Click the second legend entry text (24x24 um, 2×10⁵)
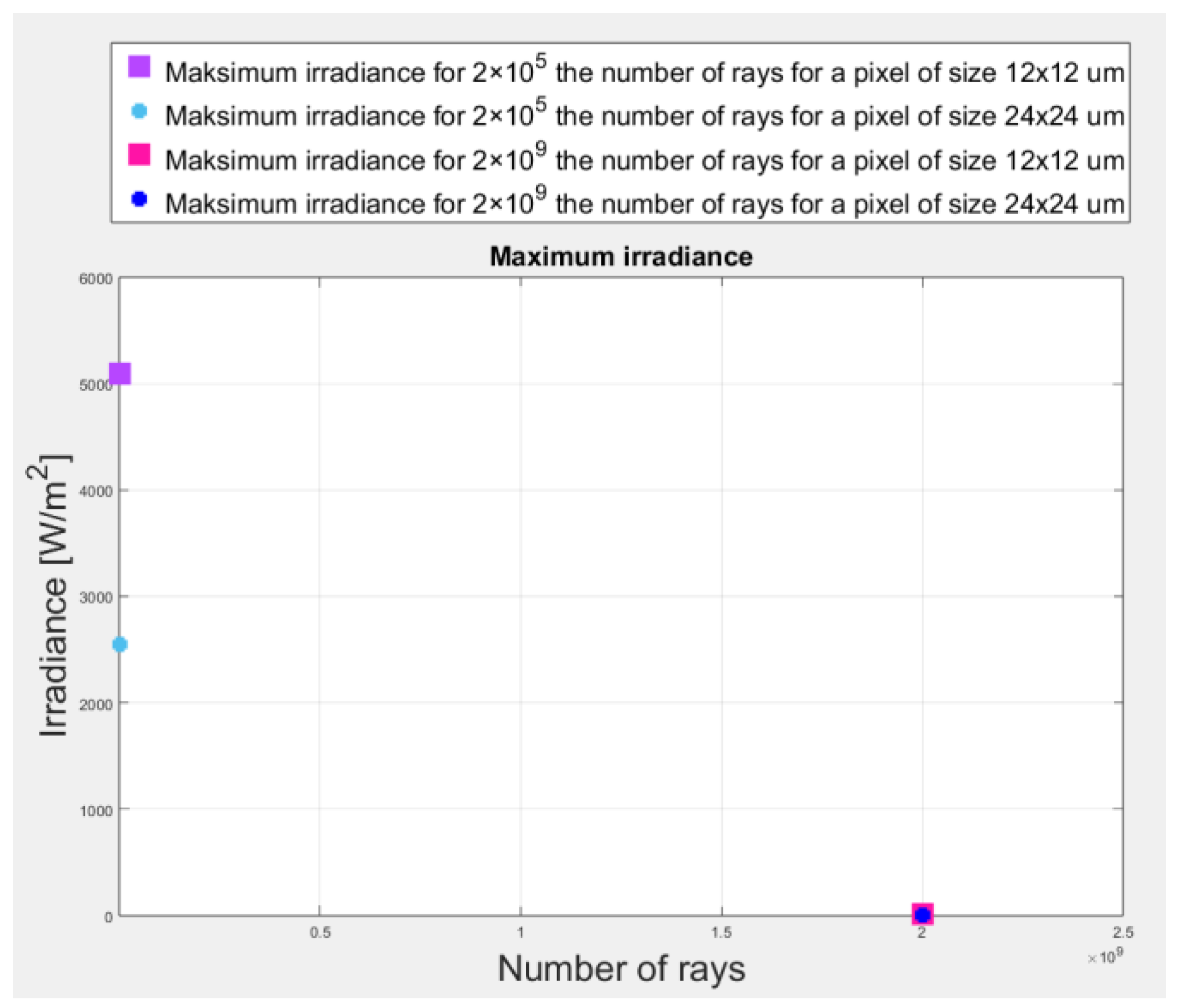The height and width of the screenshot is (1008, 1179). coord(644,115)
